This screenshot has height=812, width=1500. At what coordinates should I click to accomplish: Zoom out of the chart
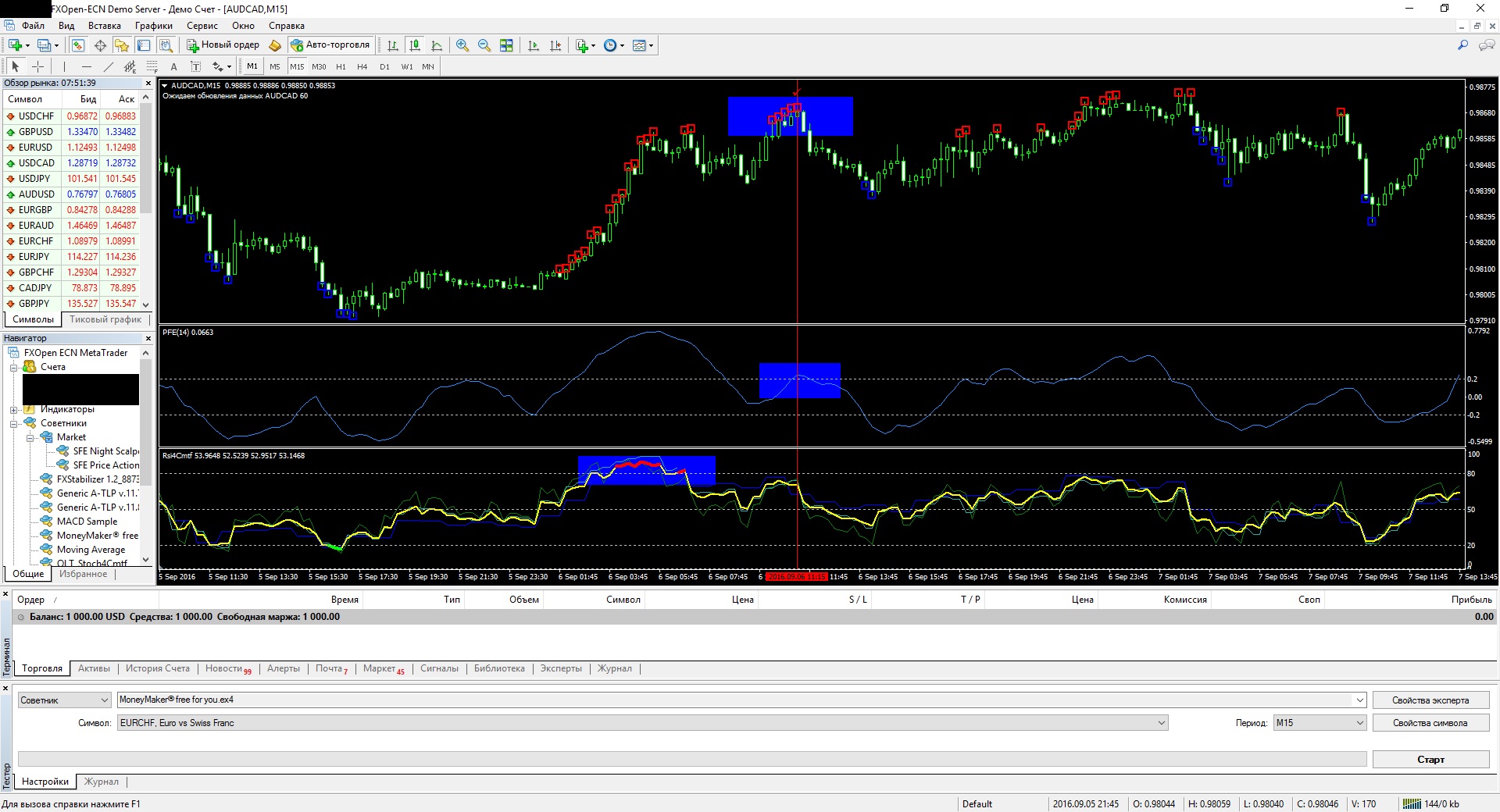(x=484, y=45)
